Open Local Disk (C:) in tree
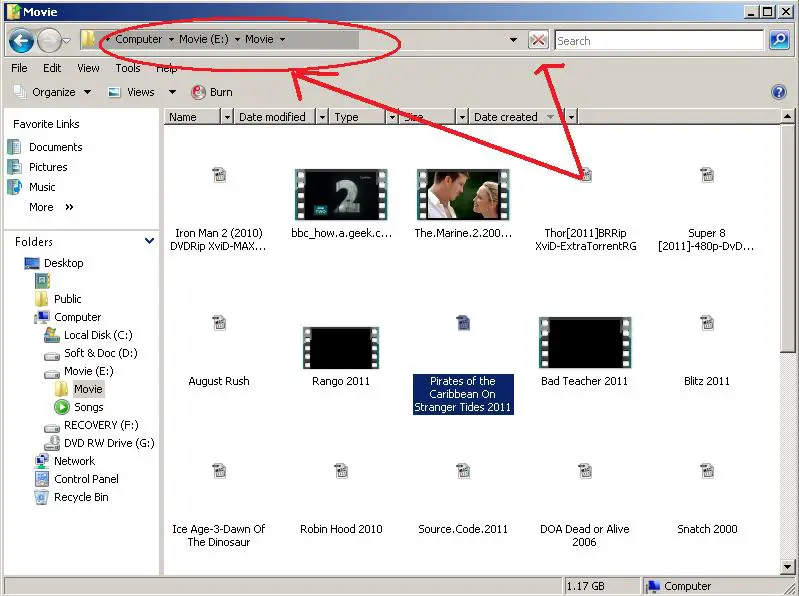Image resolution: width=799 pixels, height=596 pixels. pos(98,335)
